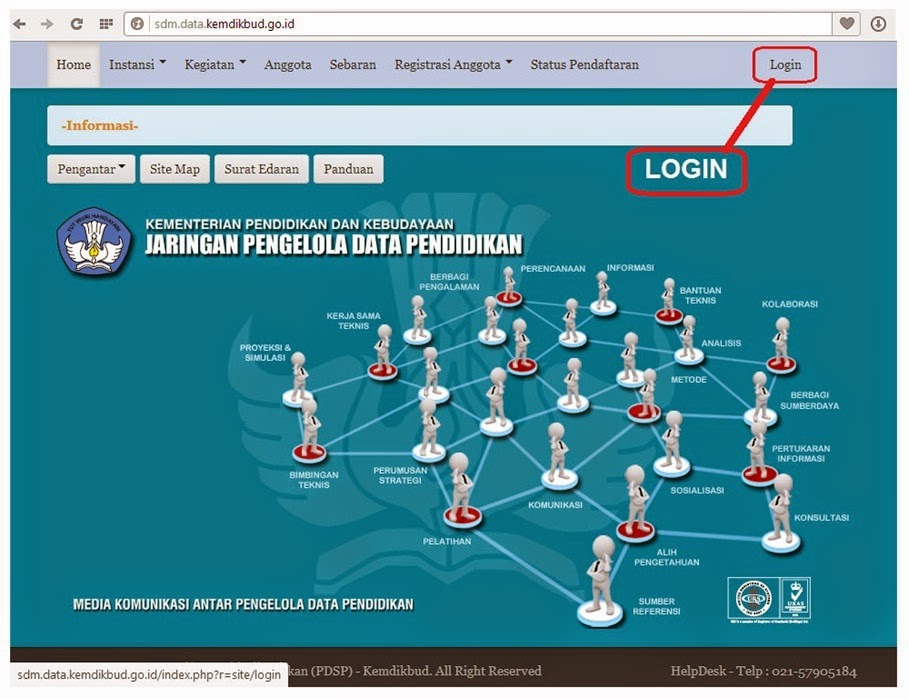Click the certification badges at bottom right
Image resolution: width=909 pixels, height=699 pixels.
click(770, 596)
